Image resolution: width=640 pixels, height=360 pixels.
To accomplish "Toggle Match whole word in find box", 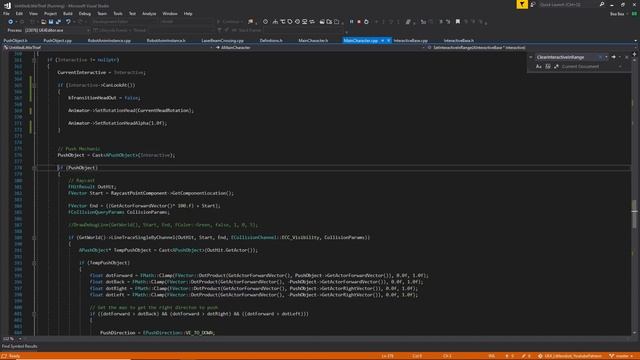I will (x=548, y=67).
